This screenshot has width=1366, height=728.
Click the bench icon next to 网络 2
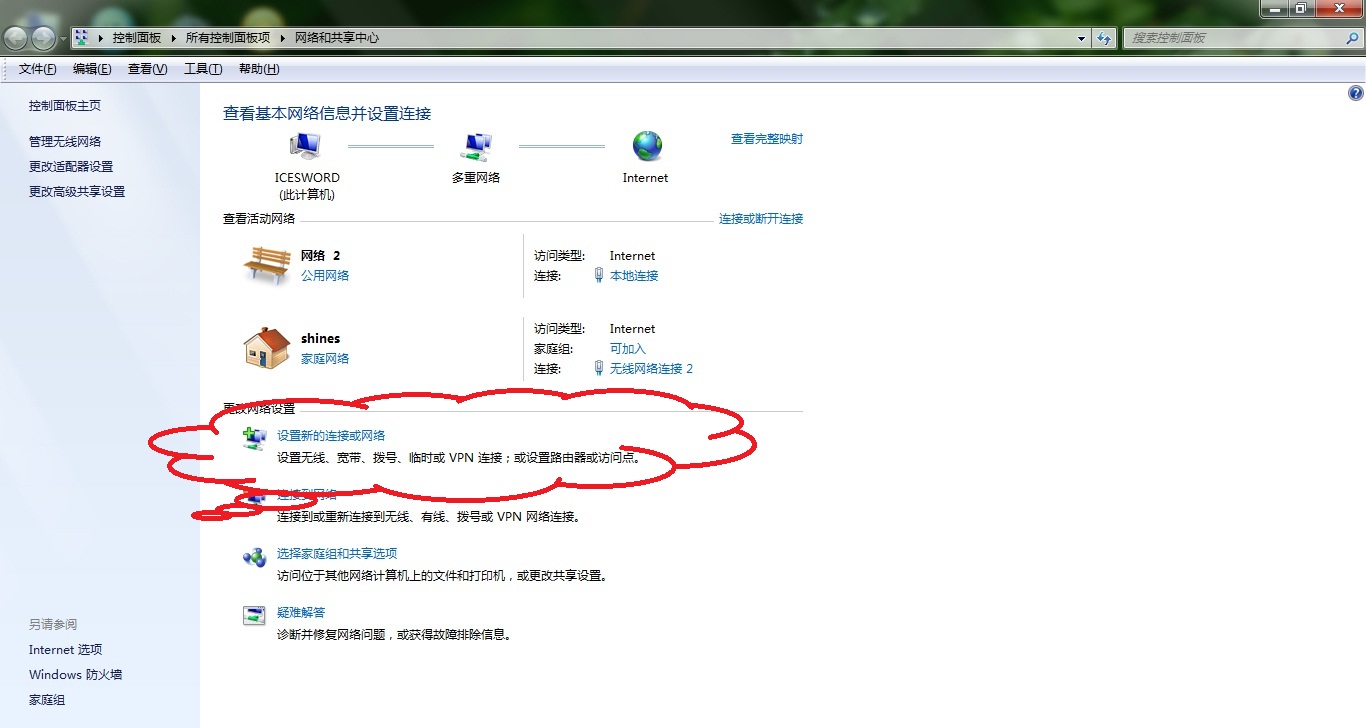click(265, 265)
